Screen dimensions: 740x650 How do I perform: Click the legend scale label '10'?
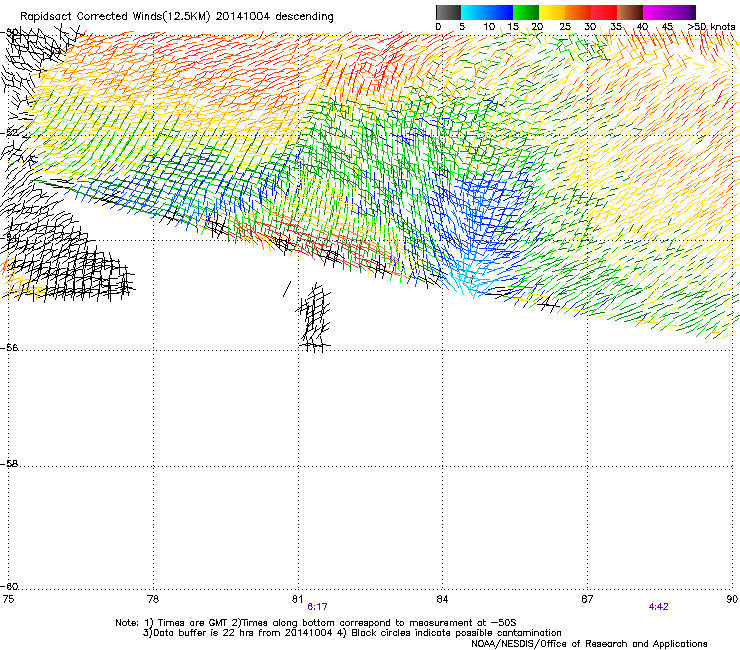[489, 27]
